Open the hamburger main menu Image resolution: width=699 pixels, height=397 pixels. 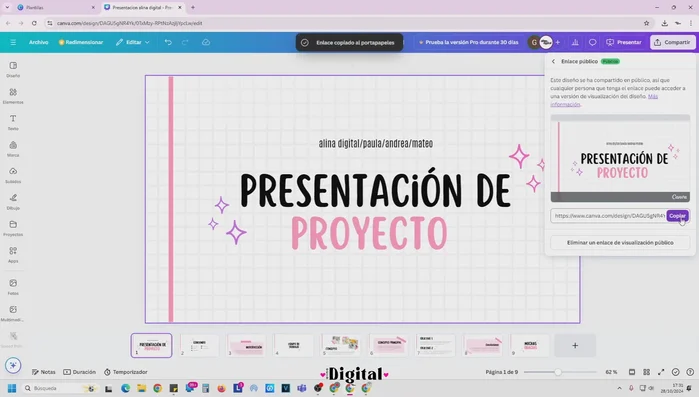[x=13, y=42]
